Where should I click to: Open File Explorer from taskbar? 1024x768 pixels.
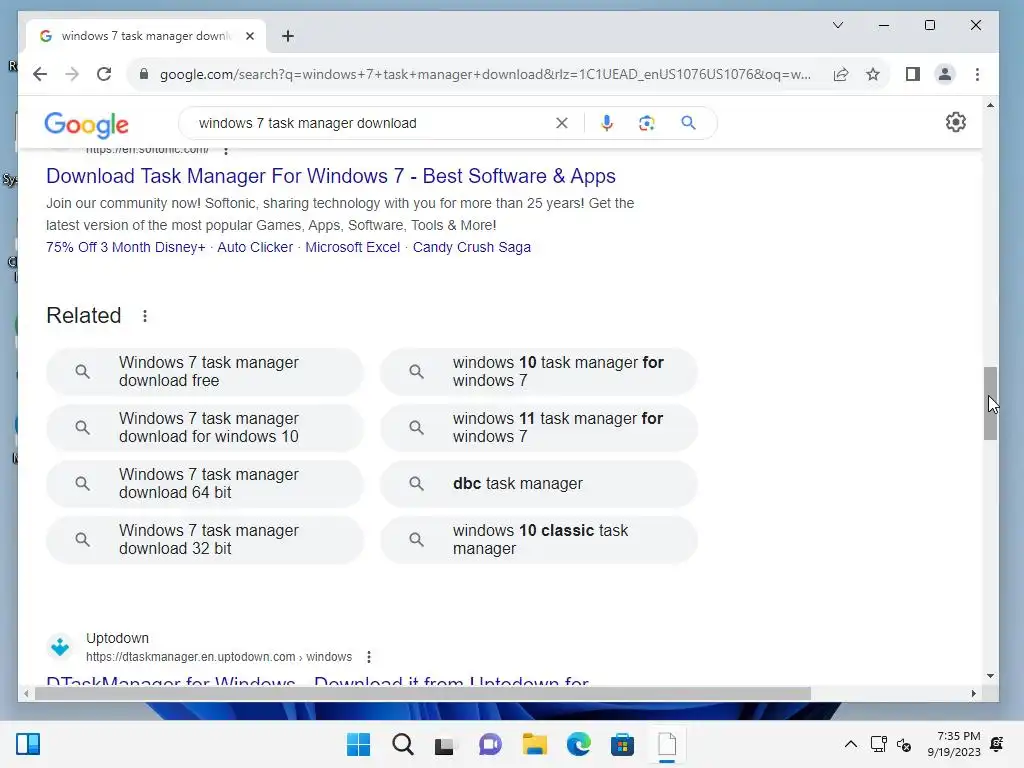point(534,744)
